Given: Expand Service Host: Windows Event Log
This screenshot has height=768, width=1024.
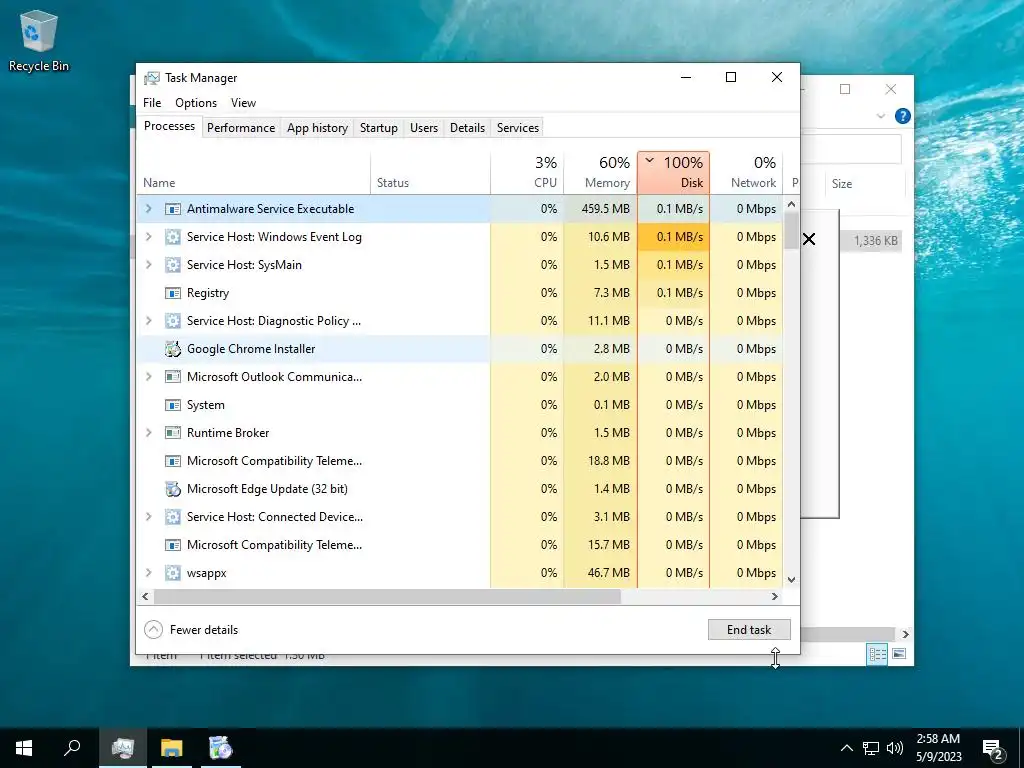Looking at the screenshot, I should coord(148,237).
